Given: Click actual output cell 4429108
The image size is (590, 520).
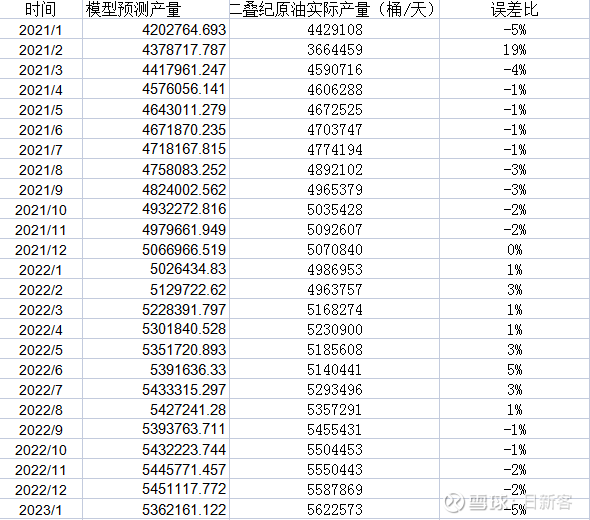Looking at the screenshot, I should tap(334, 30).
